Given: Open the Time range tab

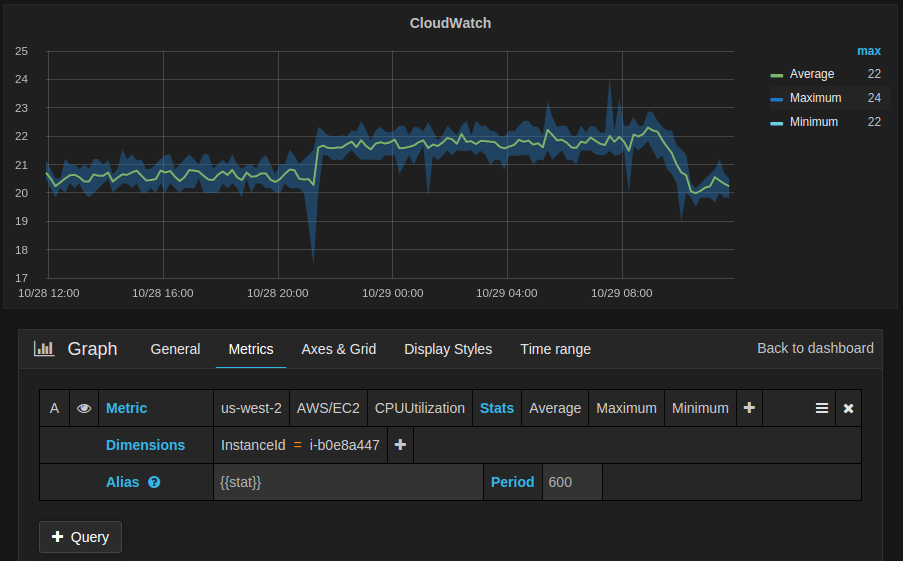Looking at the screenshot, I should click(x=555, y=349).
